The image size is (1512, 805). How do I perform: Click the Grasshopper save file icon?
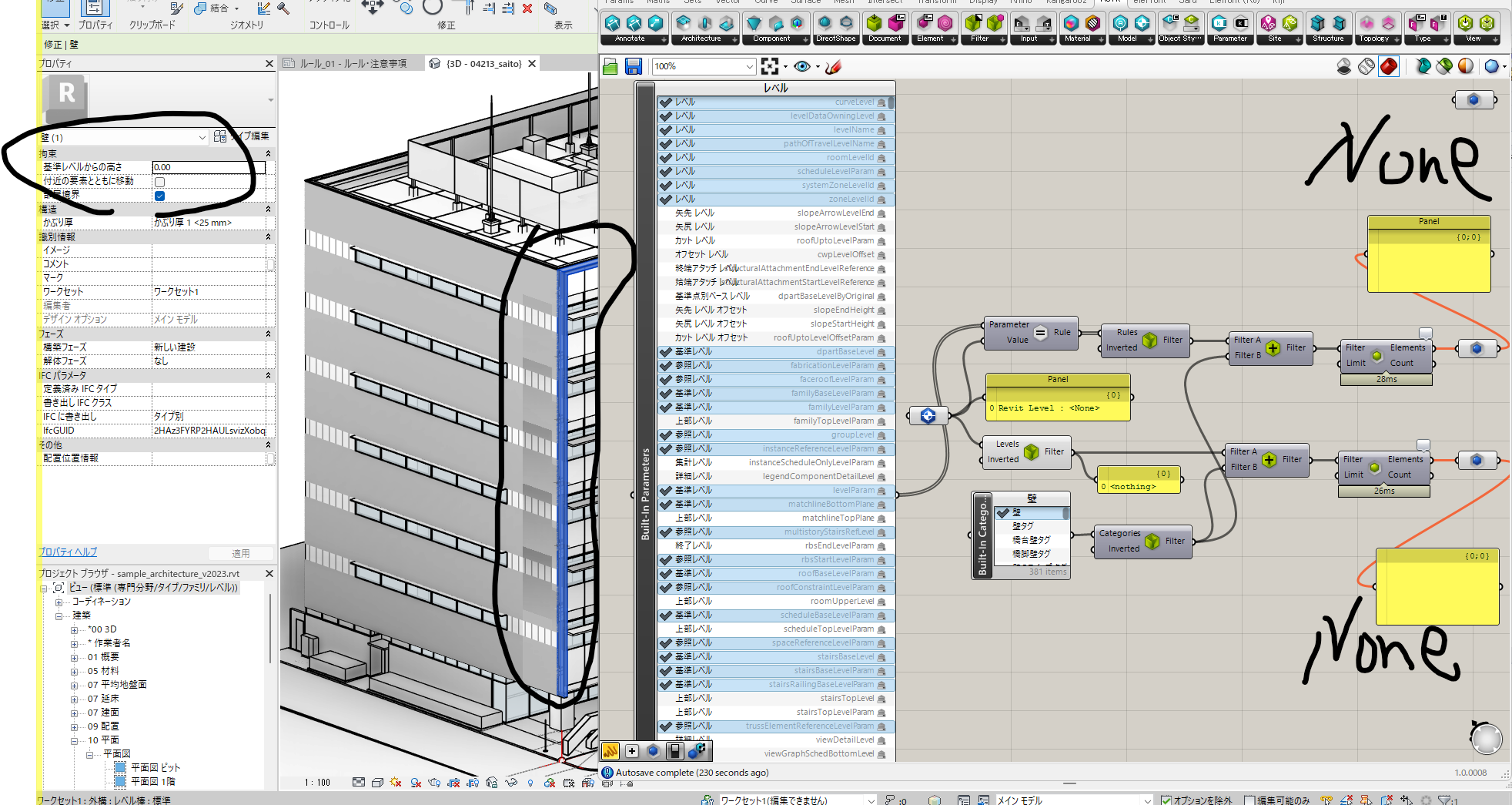pyautogui.click(x=633, y=67)
